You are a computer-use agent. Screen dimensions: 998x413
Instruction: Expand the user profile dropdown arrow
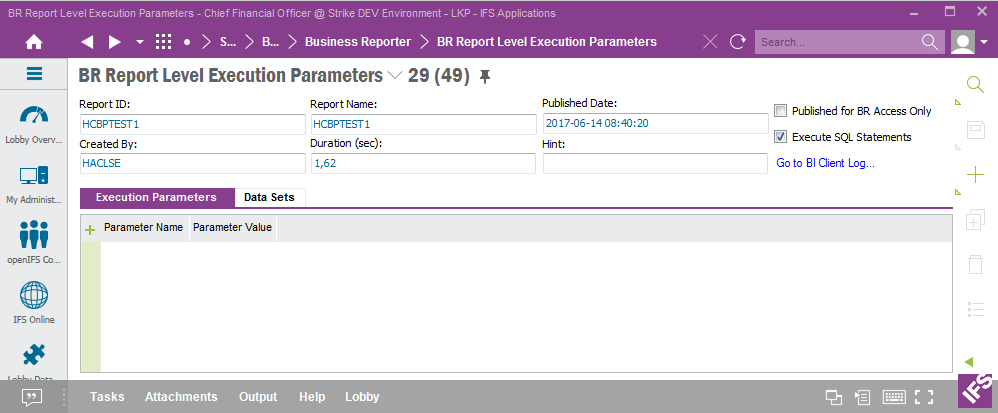point(984,42)
